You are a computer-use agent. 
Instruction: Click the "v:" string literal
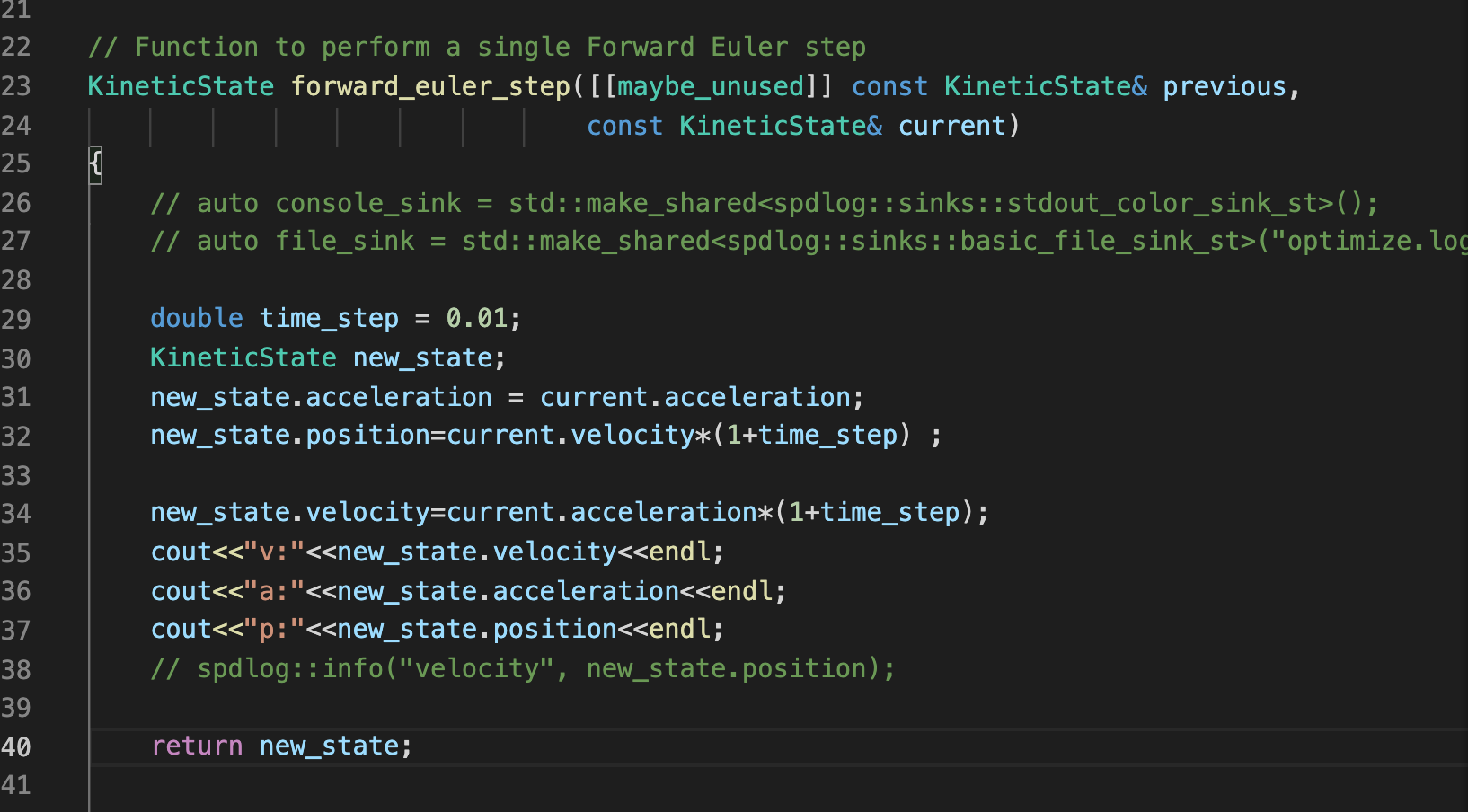tap(274, 552)
